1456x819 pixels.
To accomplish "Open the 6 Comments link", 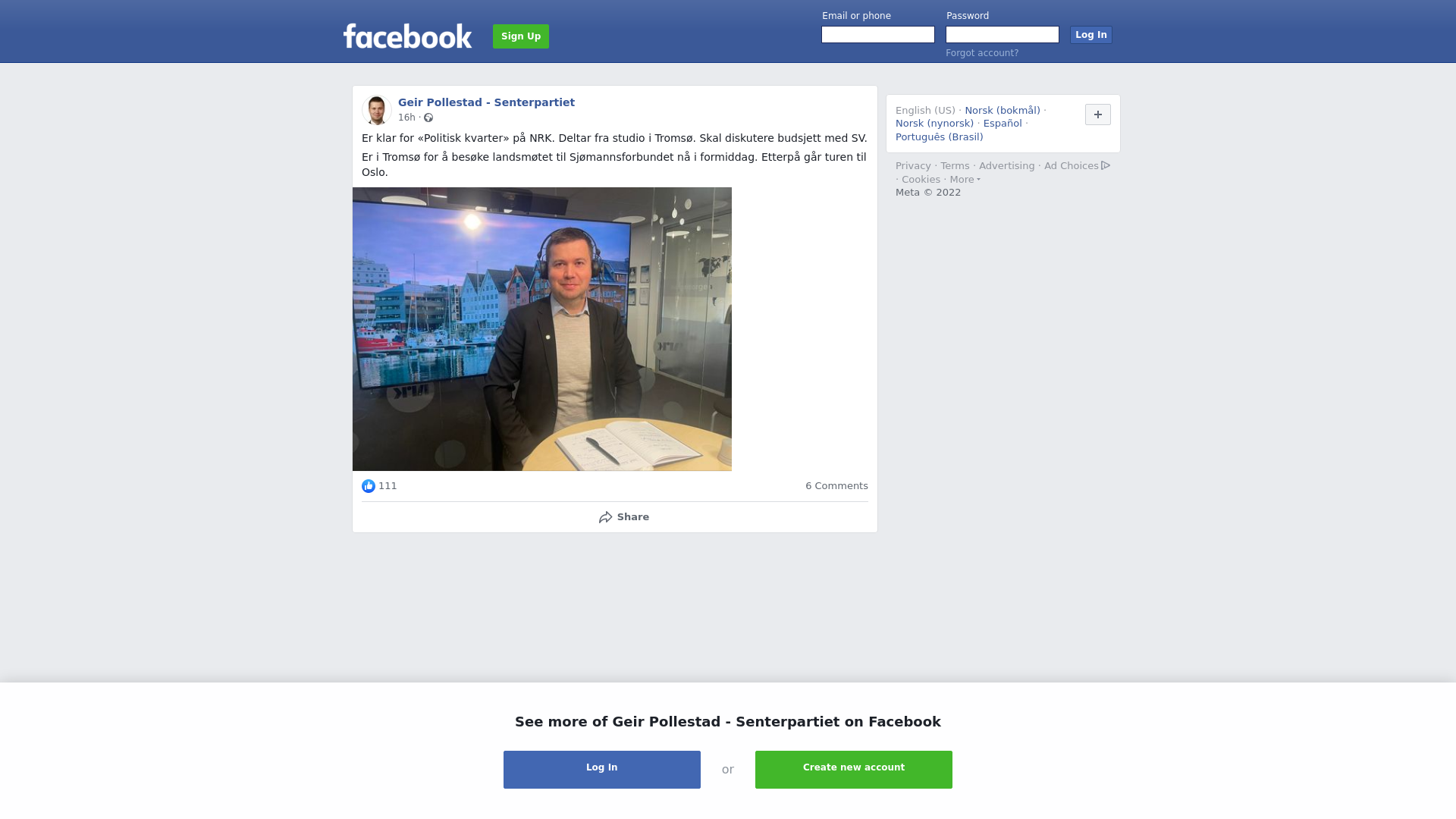I will click(836, 486).
